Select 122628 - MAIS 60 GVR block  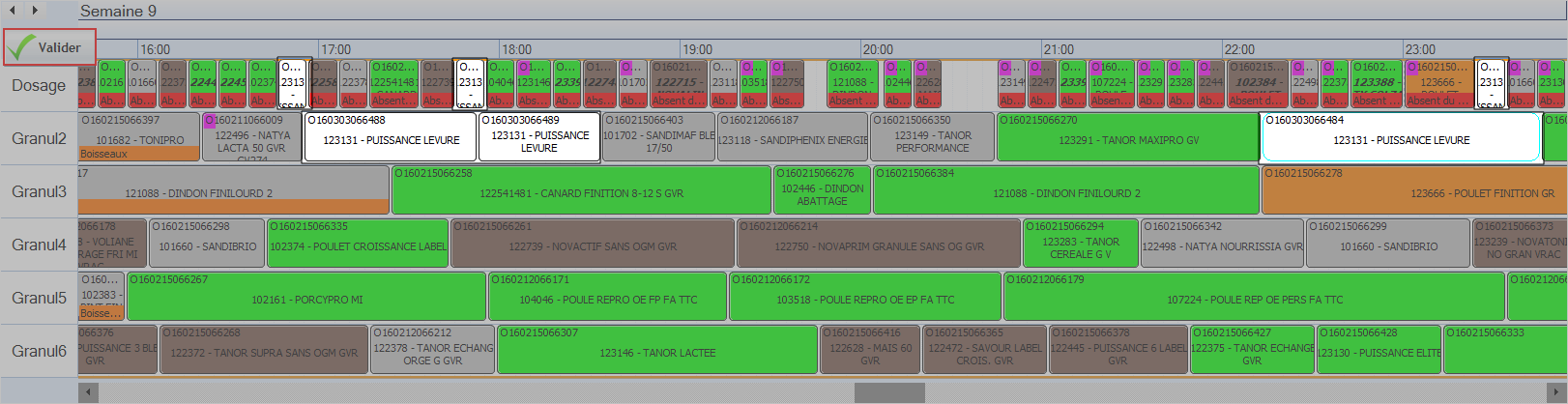pyautogui.click(x=871, y=350)
